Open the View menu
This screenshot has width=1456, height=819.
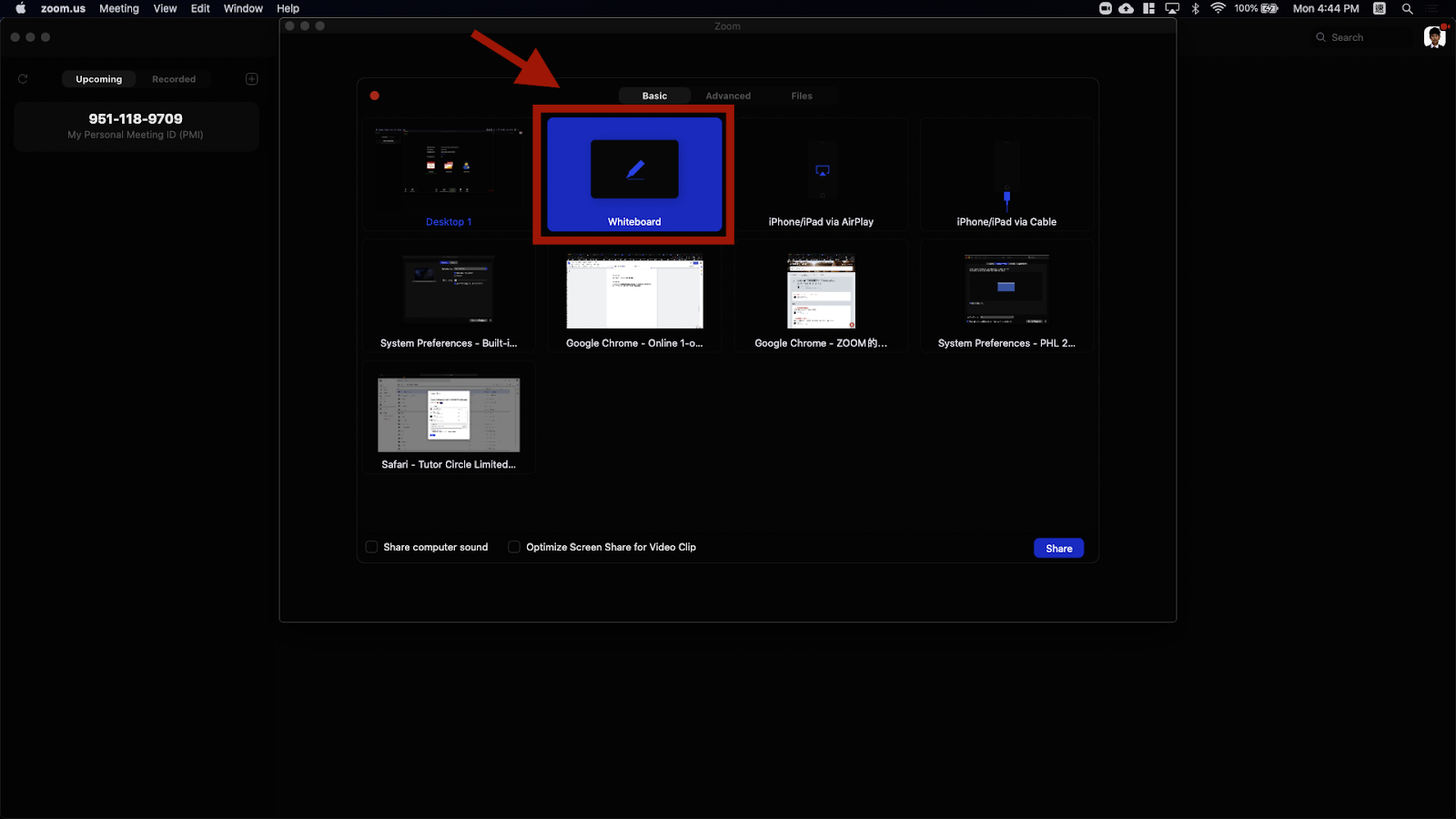tap(165, 8)
